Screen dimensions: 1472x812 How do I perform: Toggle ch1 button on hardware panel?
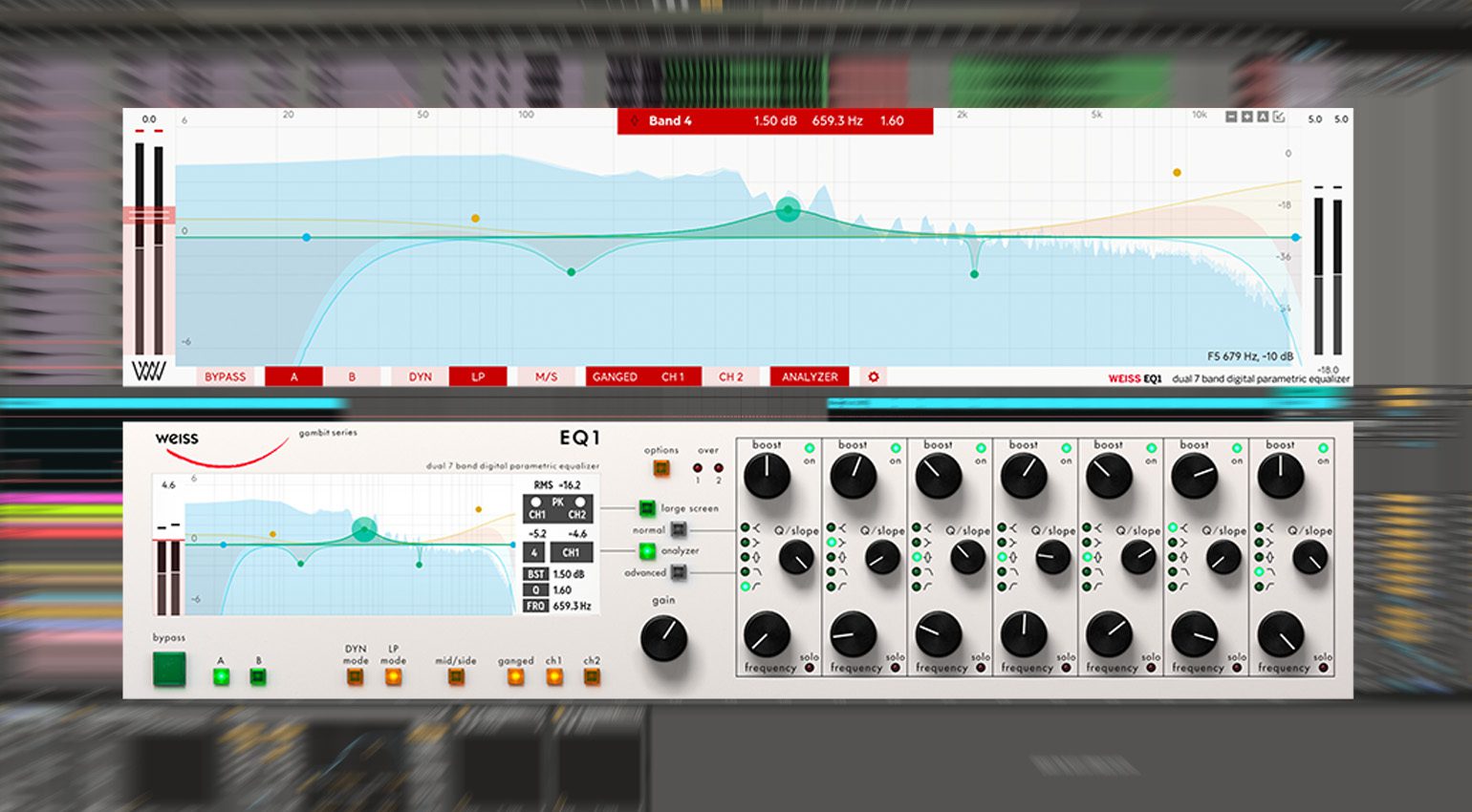click(554, 677)
